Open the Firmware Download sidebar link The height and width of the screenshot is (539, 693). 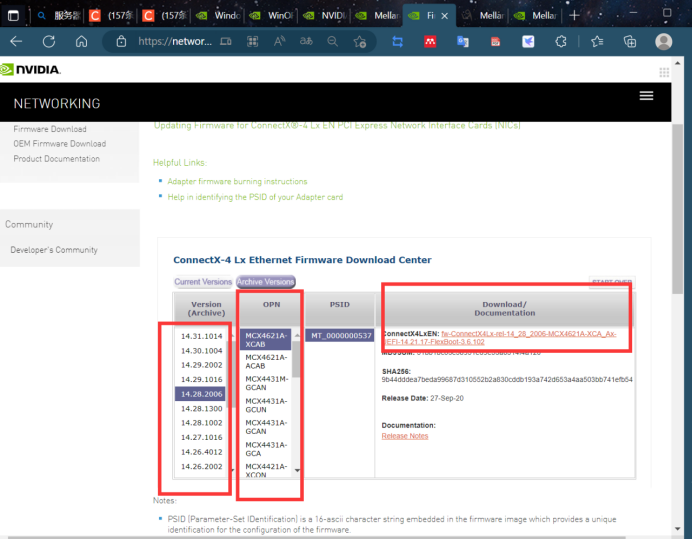pyautogui.click(x=50, y=129)
